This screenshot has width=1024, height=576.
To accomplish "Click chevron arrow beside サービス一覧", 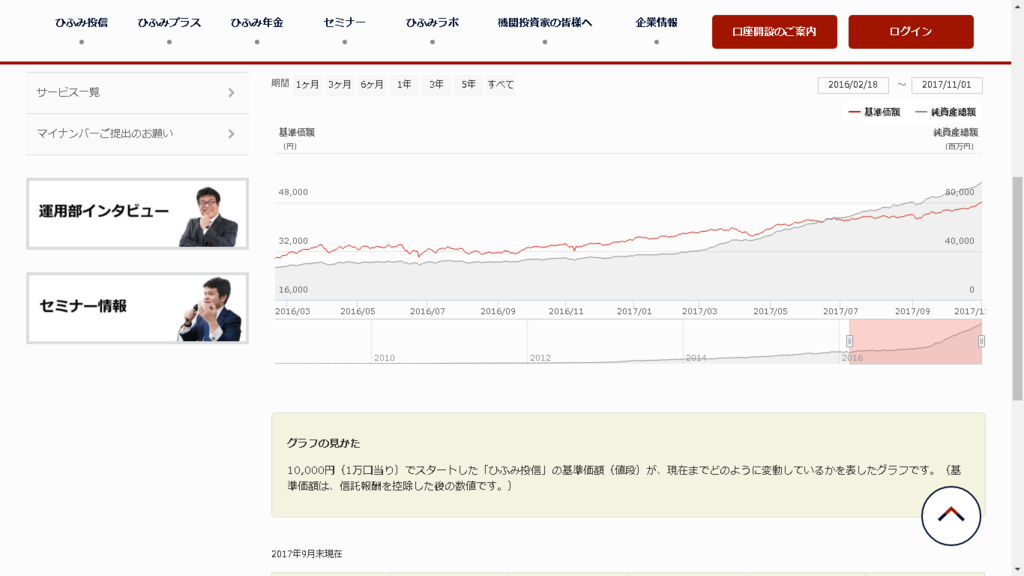I will (231, 93).
